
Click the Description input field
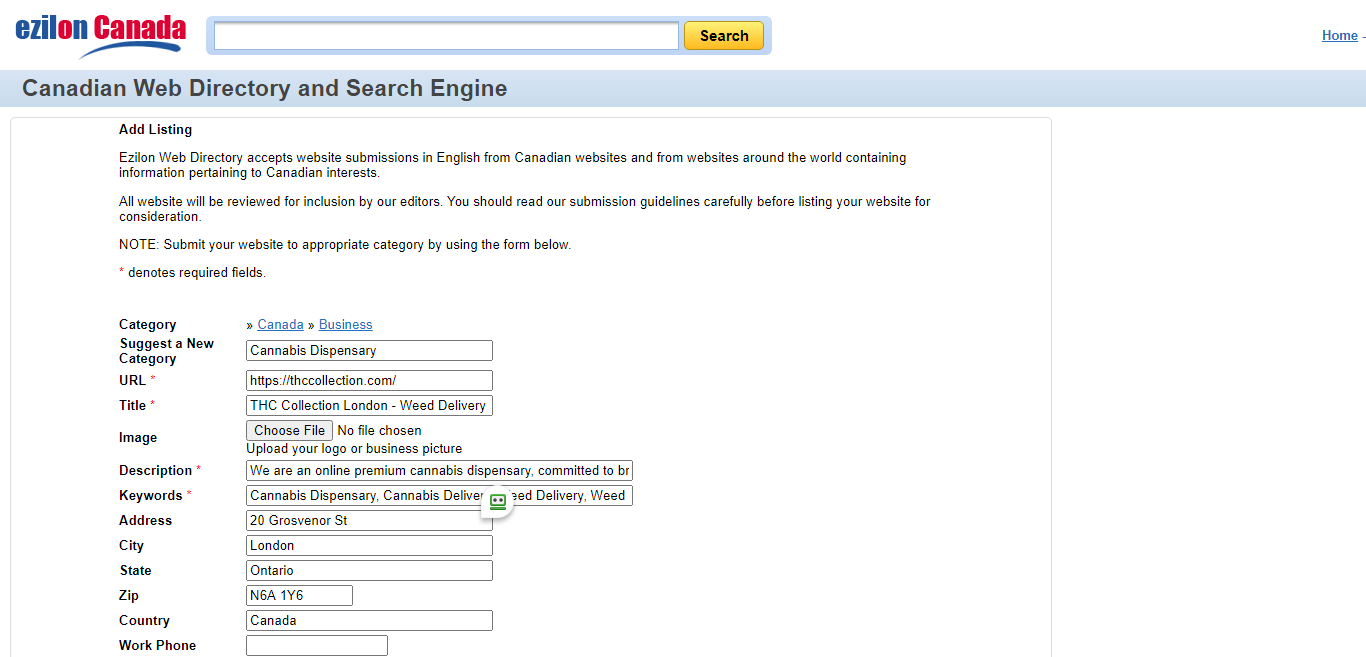[440, 471]
